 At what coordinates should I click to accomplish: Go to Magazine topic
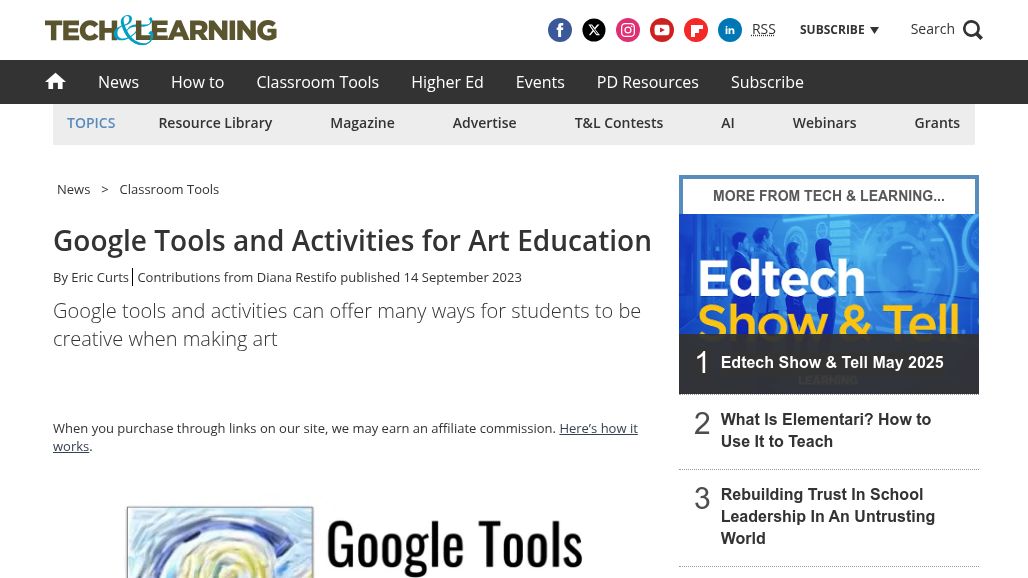363,123
